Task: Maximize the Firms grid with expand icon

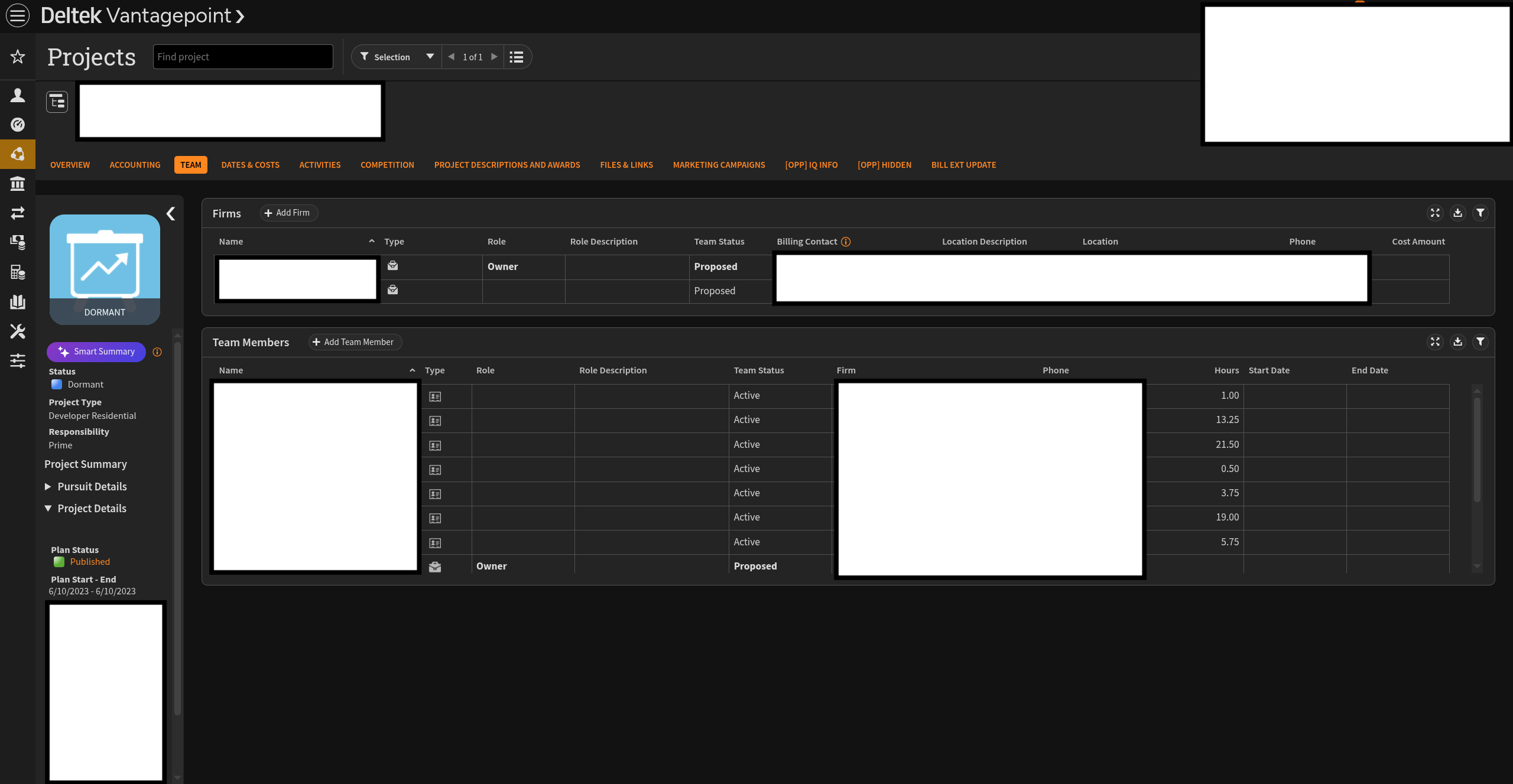Action: (1435, 213)
